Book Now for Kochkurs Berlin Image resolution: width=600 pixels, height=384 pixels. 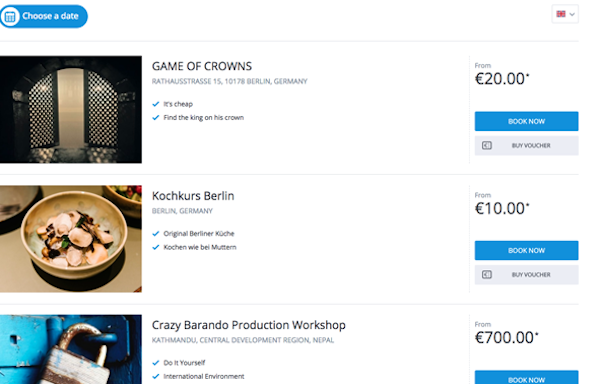[x=527, y=251]
